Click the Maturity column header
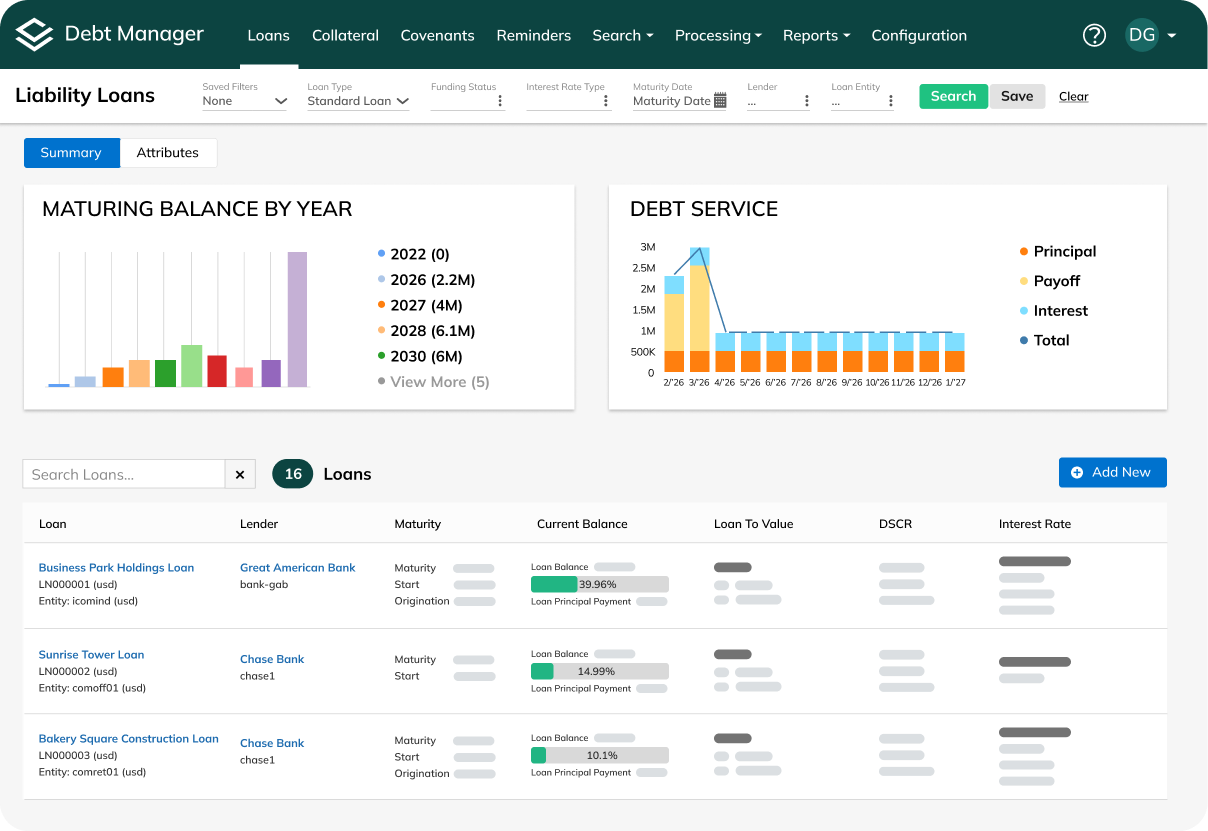Image resolution: width=1208 pixels, height=831 pixels. coord(418,524)
